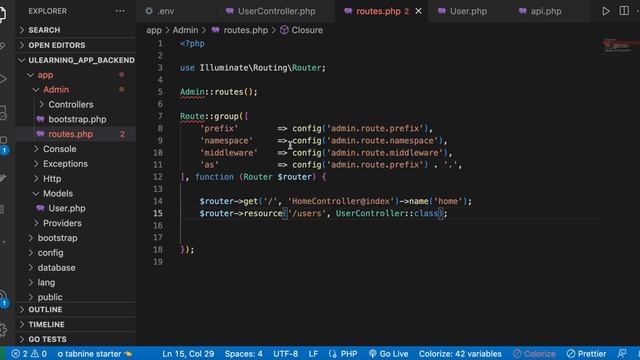Image resolution: width=640 pixels, height=360 pixels.
Task: Click the Closure breadcrumb cube icon
Action: tap(284, 30)
